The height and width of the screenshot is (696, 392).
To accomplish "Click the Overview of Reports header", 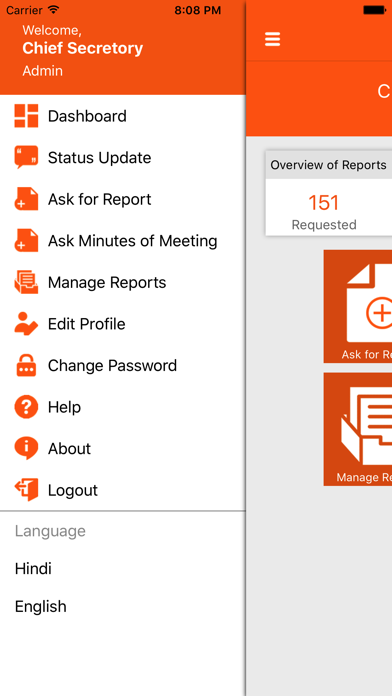I will coord(329,165).
